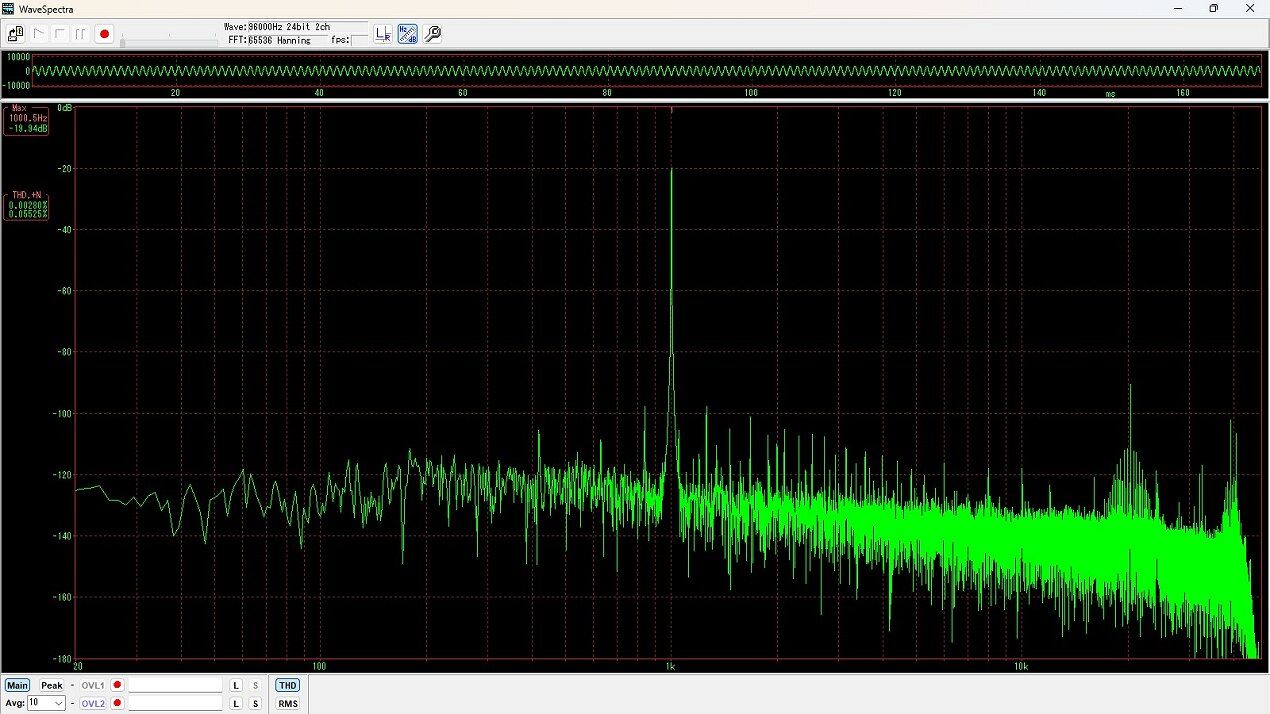Click the S save button for OVL2
This screenshot has width=1270, height=714.
pyautogui.click(x=255, y=704)
